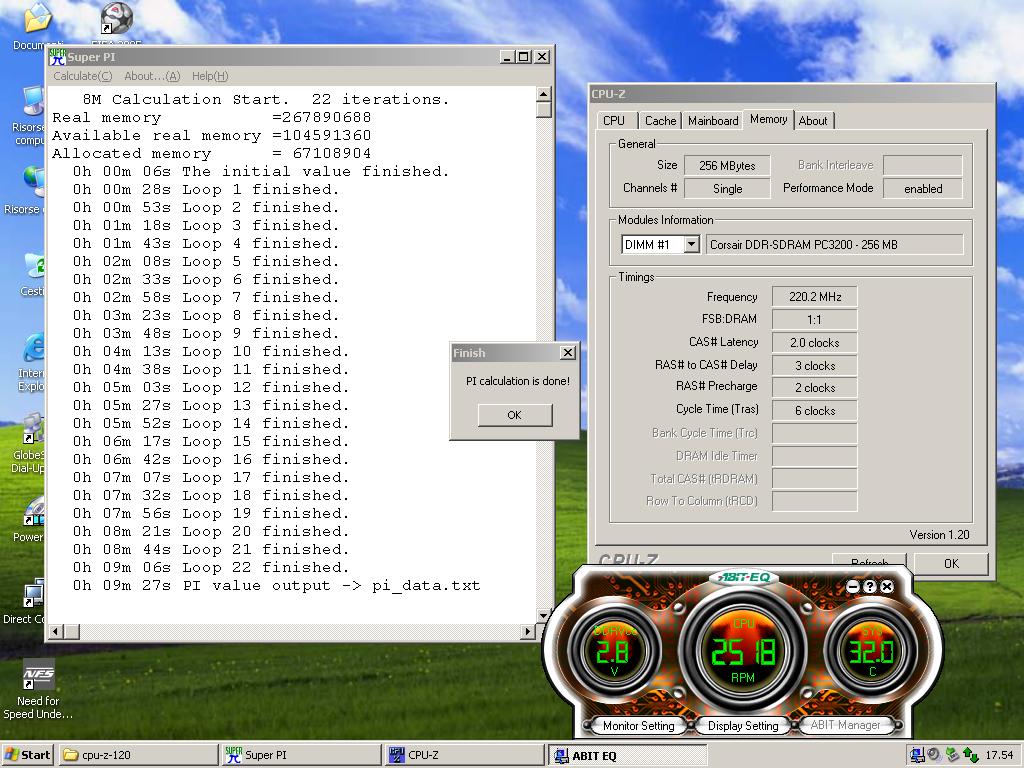This screenshot has height=768, width=1024.
Task: Click the SYS temperature gauge in ABIT EQ
Action: [872, 651]
